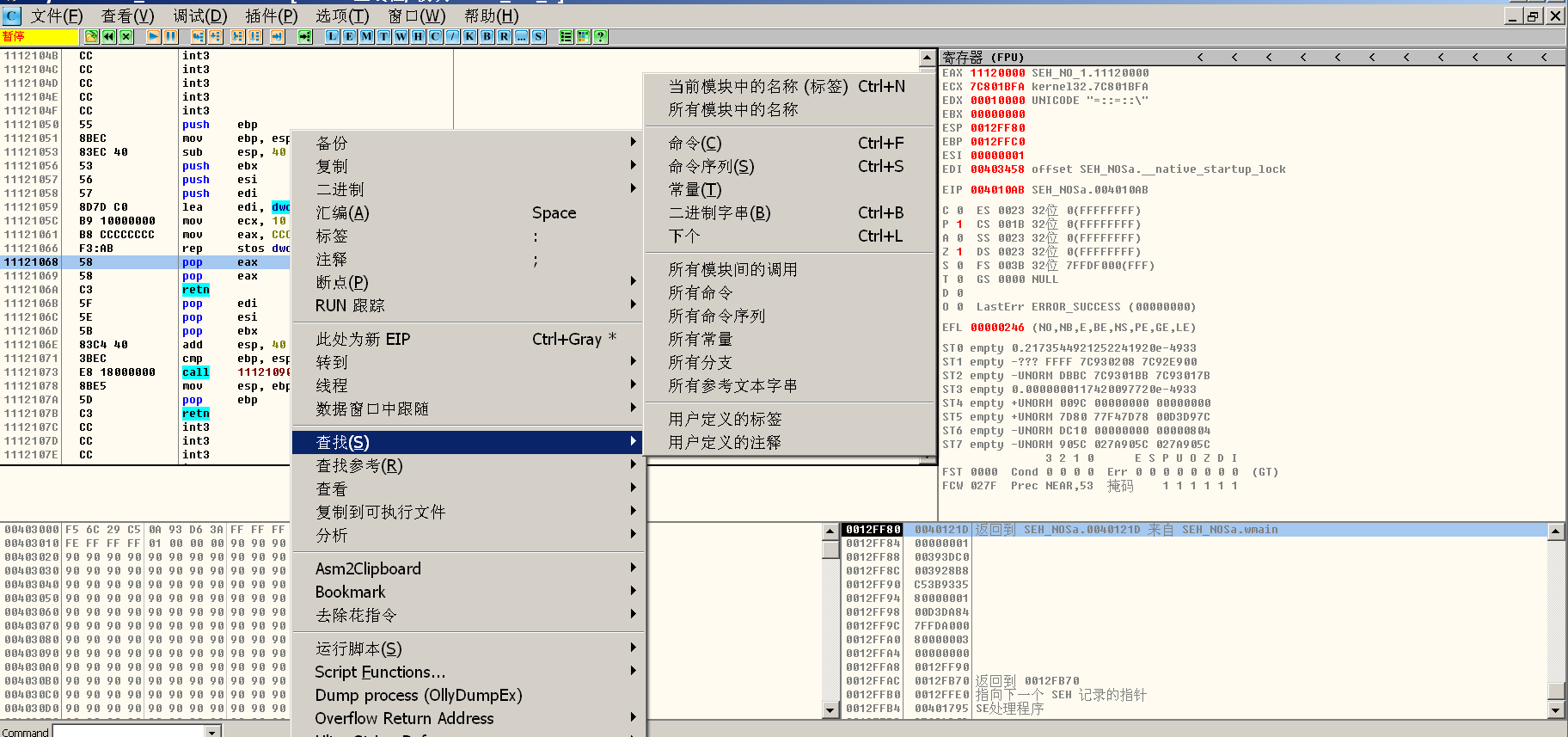Image resolution: width=1568 pixels, height=737 pixels.
Task: Expand the 断点(P) submenu
Action: pyautogui.click(x=468, y=282)
